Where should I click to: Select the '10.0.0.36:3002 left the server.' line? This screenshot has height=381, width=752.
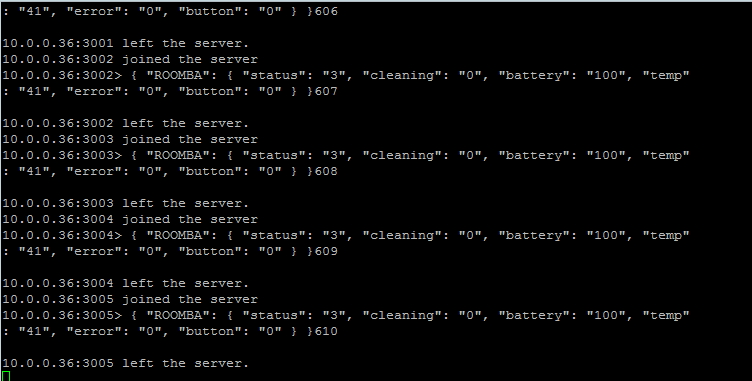(x=126, y=123)
